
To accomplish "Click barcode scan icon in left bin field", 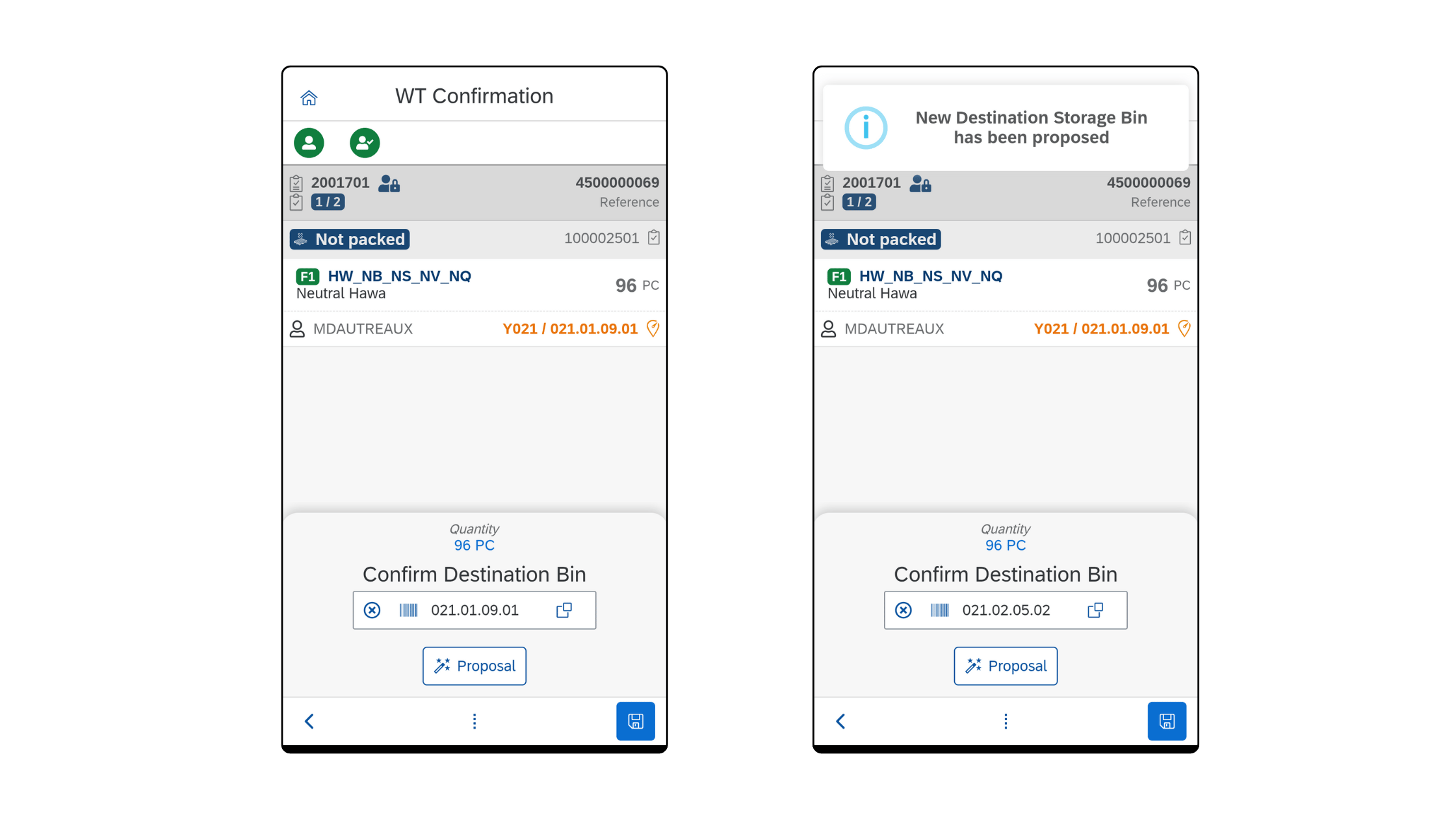I will point(408,610).
